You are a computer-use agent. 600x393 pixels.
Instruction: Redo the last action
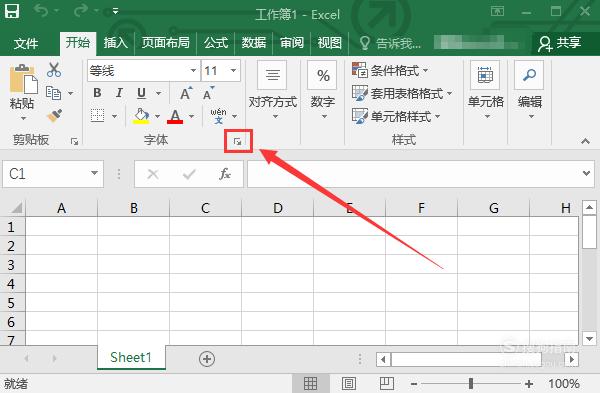pos(81,11)
